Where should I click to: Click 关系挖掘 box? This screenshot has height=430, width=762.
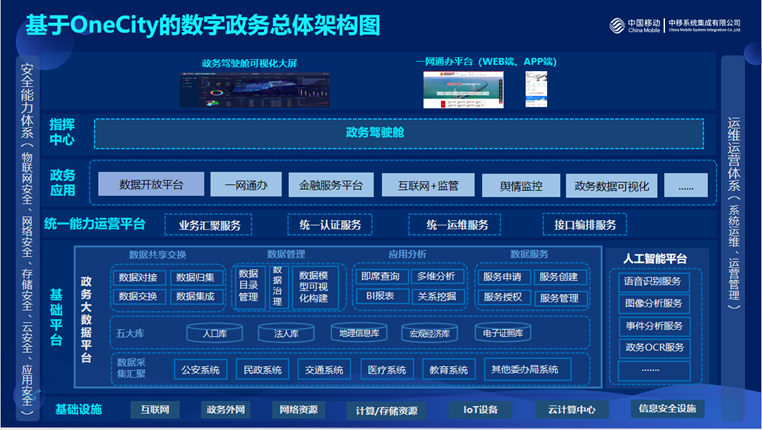point(437,296)
